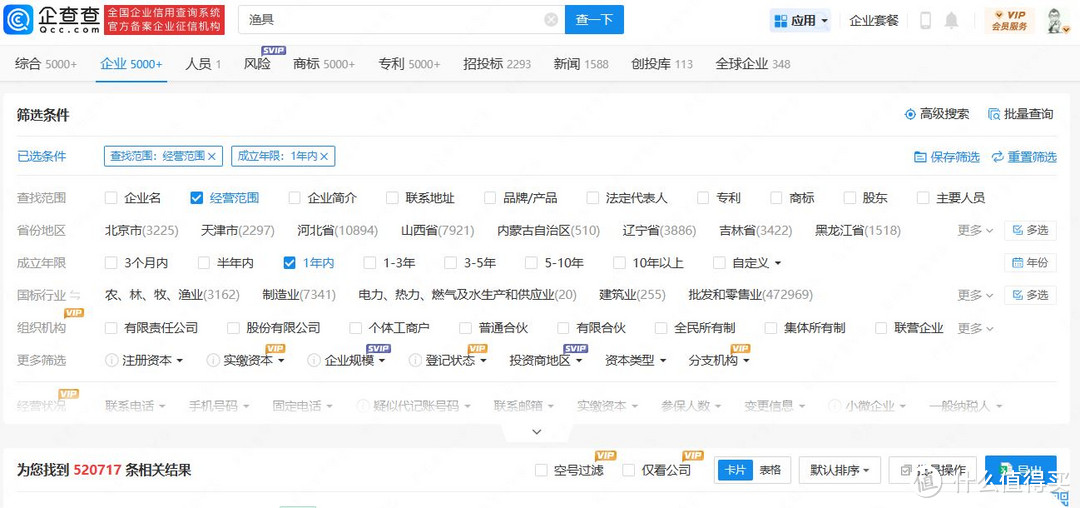The image size is (1080, 508).
Task: Click the Qcc logo icon
Action: pyautogui.click(x=19, y=20)
